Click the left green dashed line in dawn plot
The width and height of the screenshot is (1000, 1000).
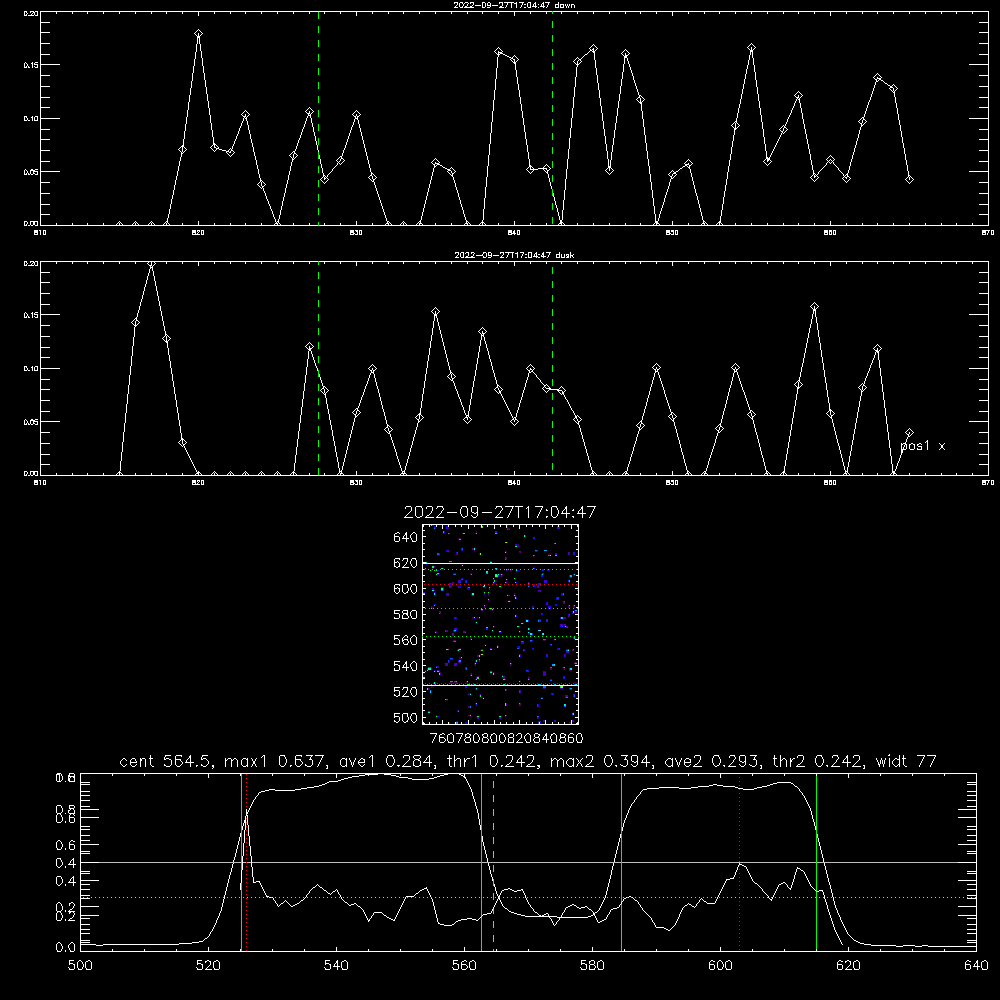click(x=318, y=119)
